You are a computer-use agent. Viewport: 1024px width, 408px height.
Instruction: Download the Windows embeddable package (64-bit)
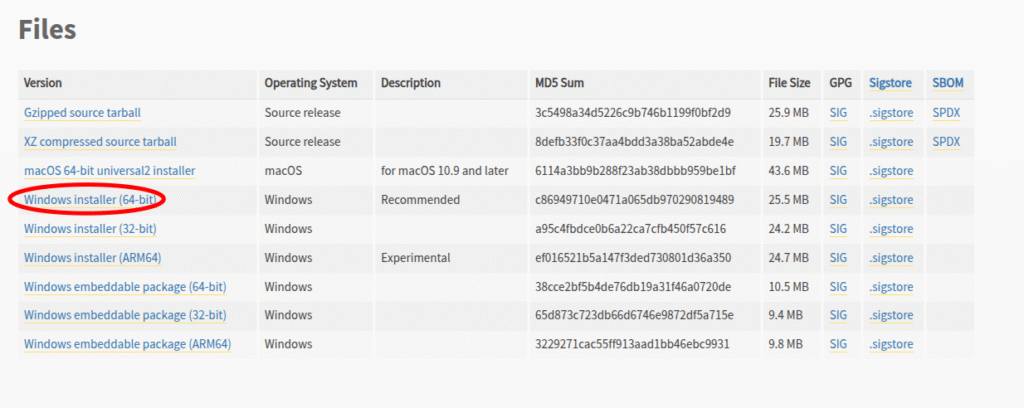click(125, 287)
